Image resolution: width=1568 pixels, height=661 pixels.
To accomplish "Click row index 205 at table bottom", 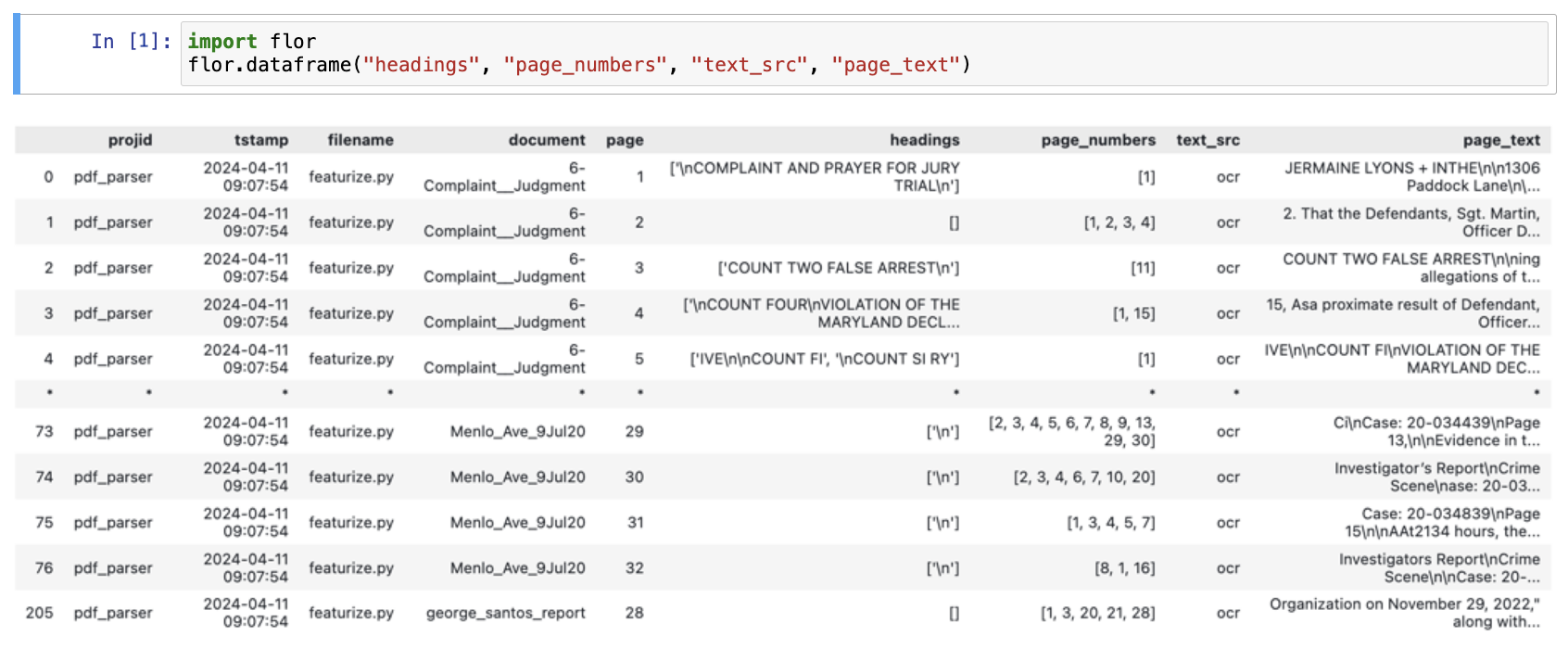I will [39, 613].
